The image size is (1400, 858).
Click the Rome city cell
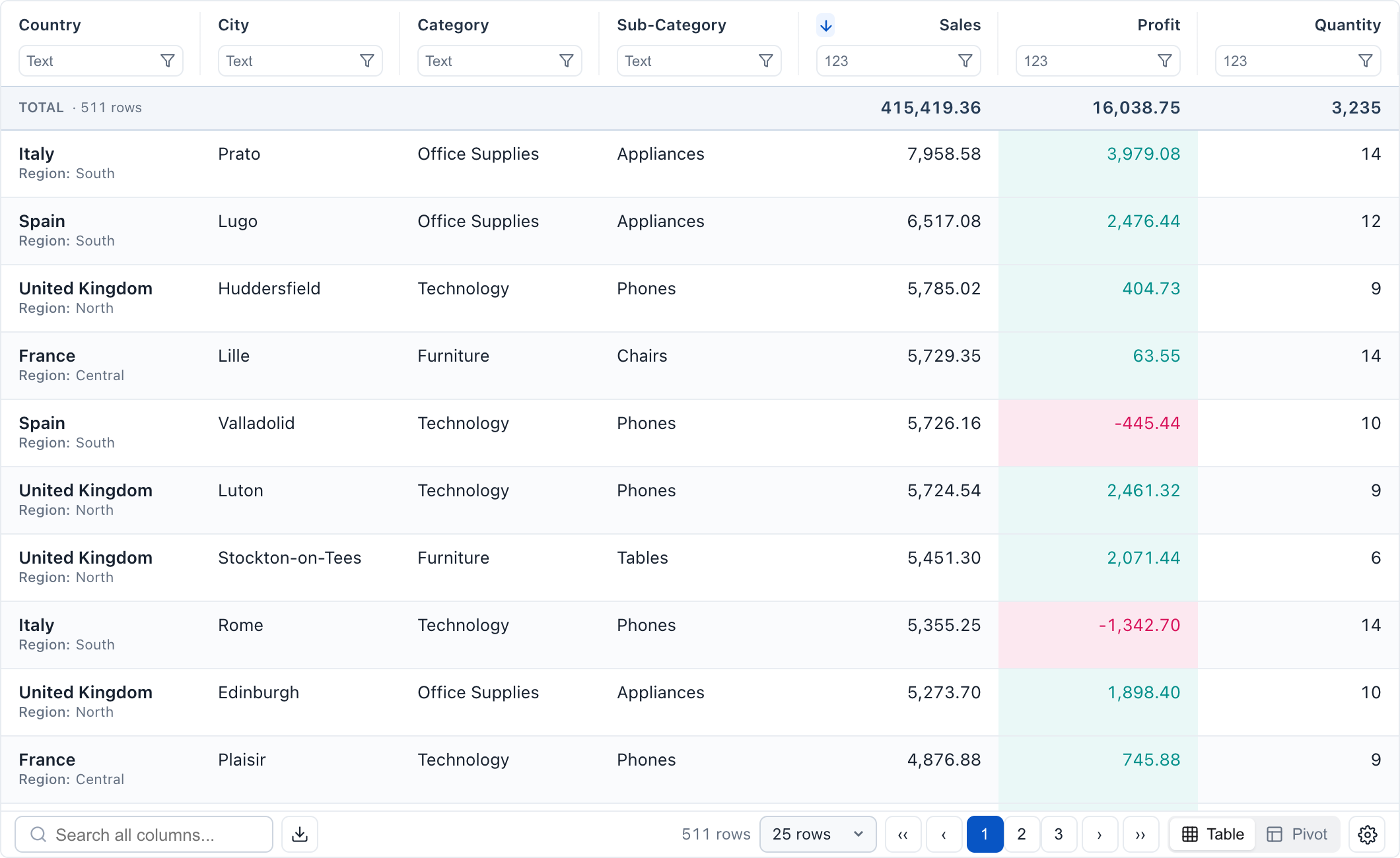tap(240, 625)
